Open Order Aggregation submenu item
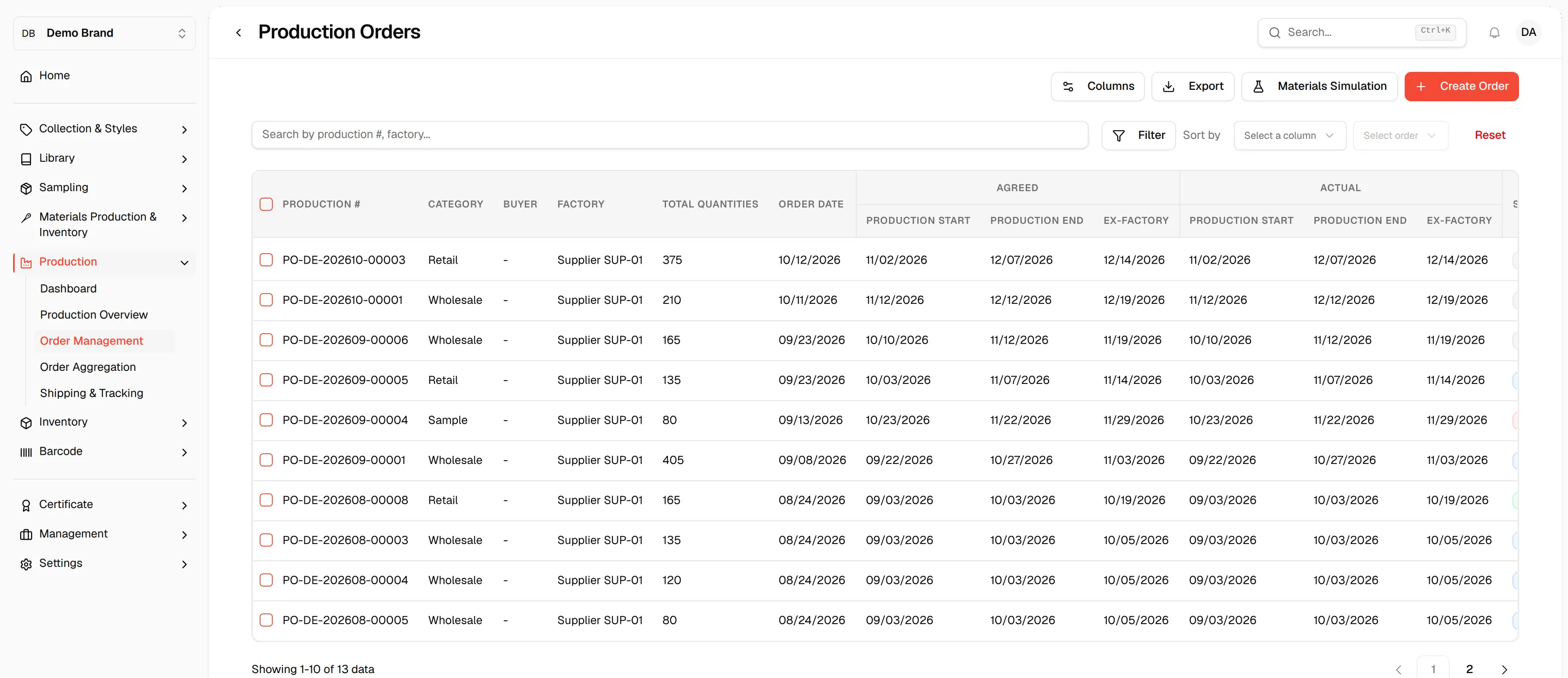 point(88,367)
